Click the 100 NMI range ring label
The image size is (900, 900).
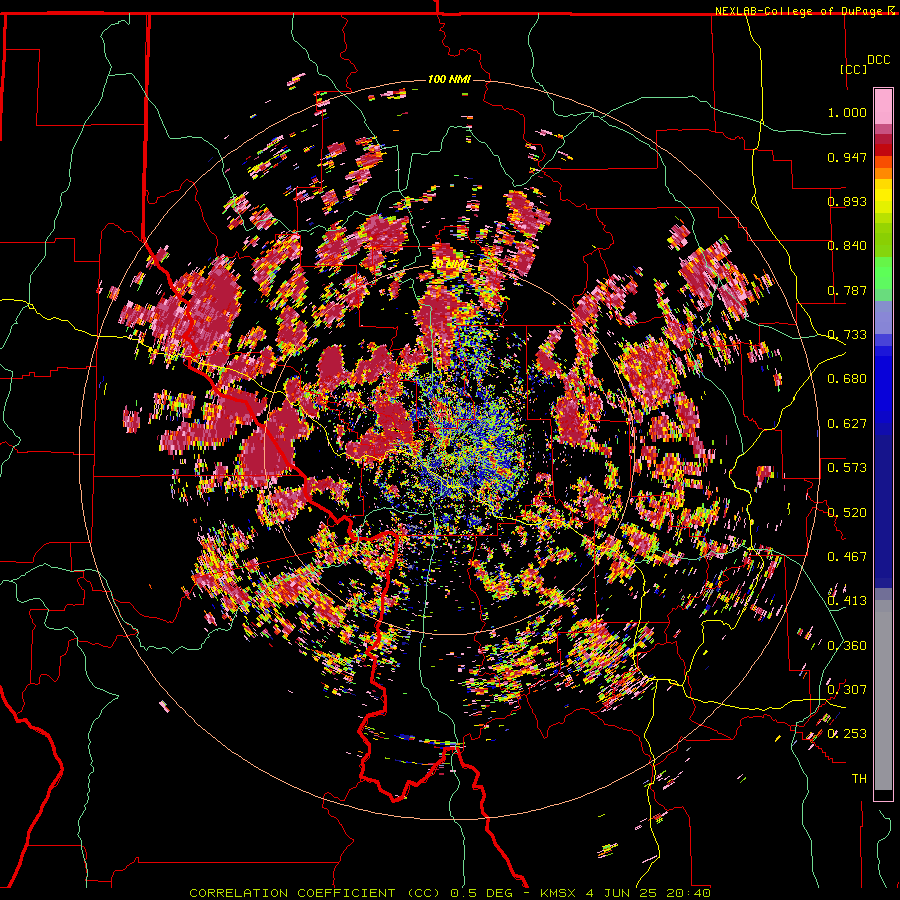pos(449,79)
